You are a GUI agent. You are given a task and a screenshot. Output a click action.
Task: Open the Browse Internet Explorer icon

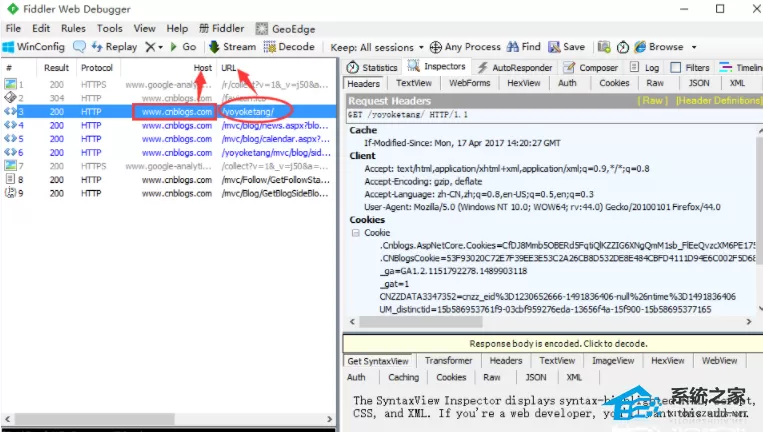click(640, 47)
